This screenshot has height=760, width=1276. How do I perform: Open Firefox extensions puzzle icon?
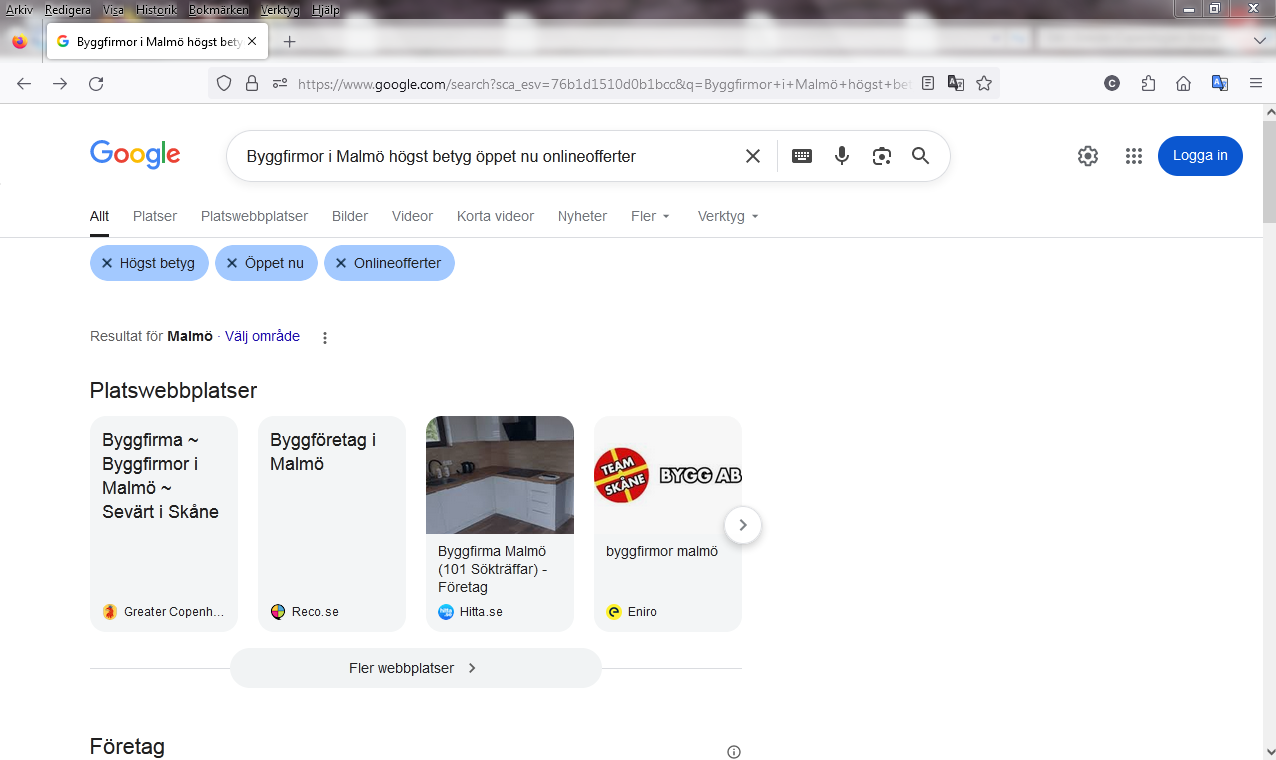1148,84
